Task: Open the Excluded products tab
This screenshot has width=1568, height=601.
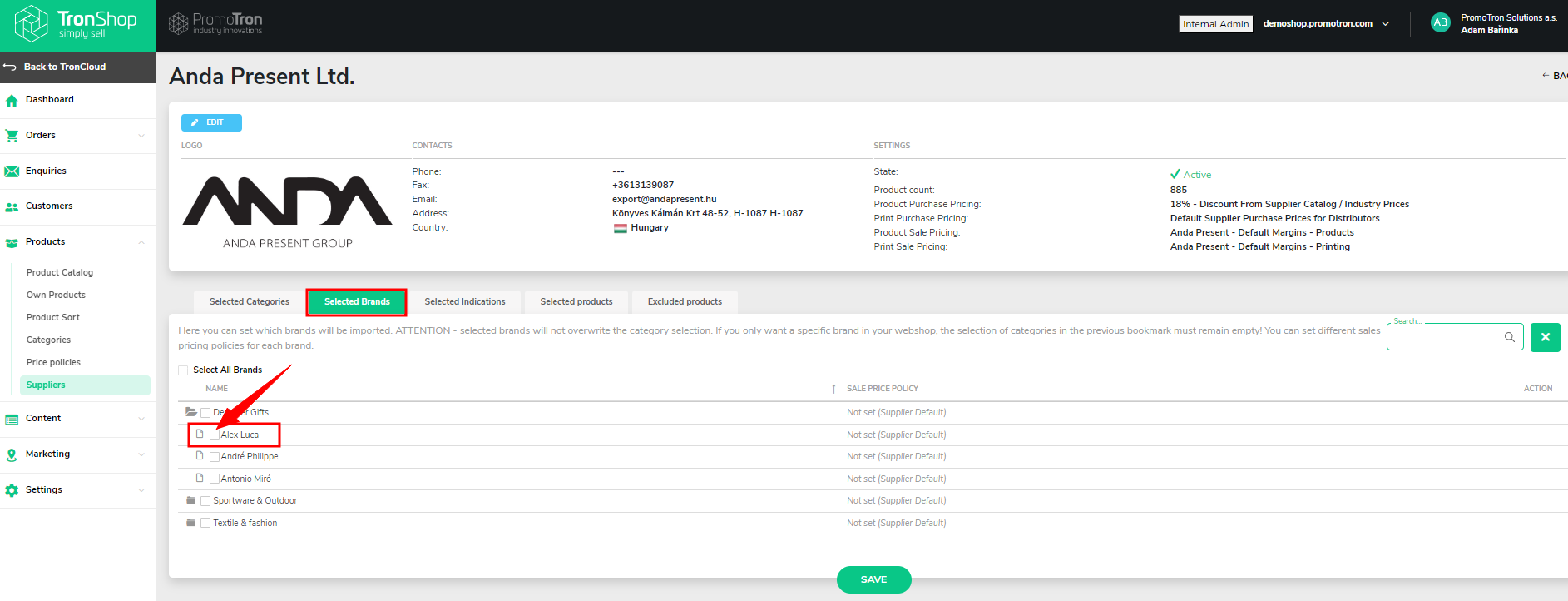Action: pos(685,301)
